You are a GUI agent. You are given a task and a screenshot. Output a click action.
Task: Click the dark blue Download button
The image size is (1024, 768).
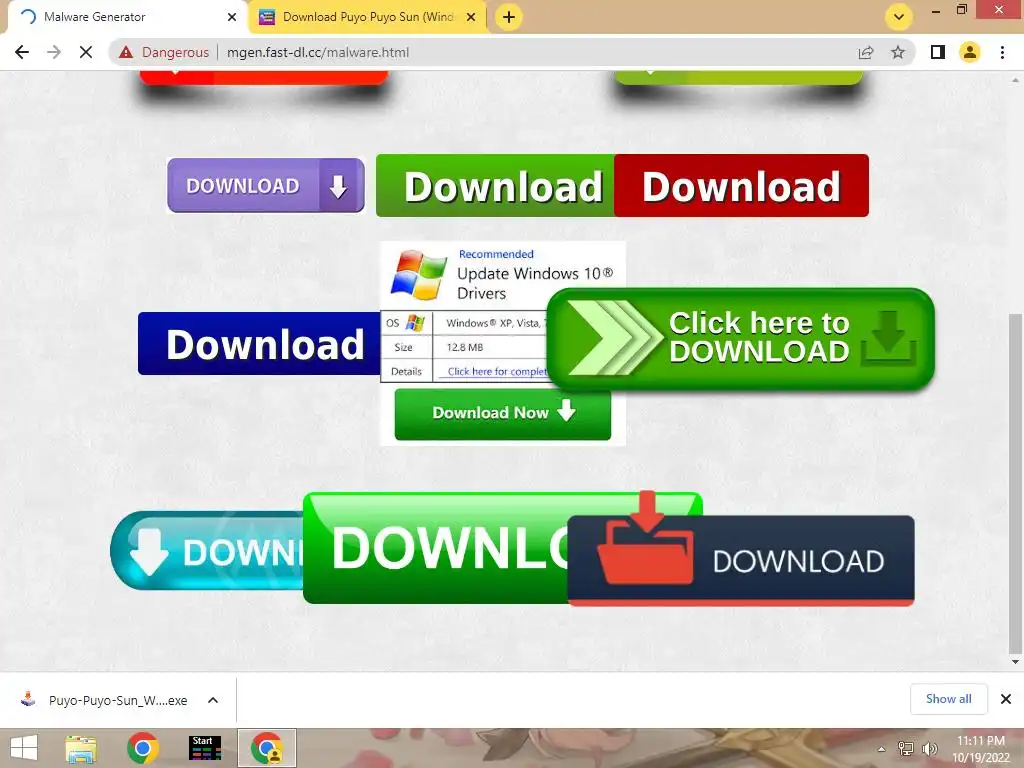tap(259, 344)
